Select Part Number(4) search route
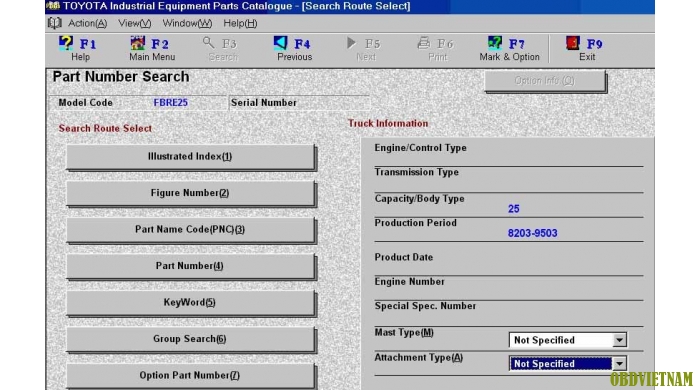Screen dimensions: 700x390 click(x=191, y=266)
